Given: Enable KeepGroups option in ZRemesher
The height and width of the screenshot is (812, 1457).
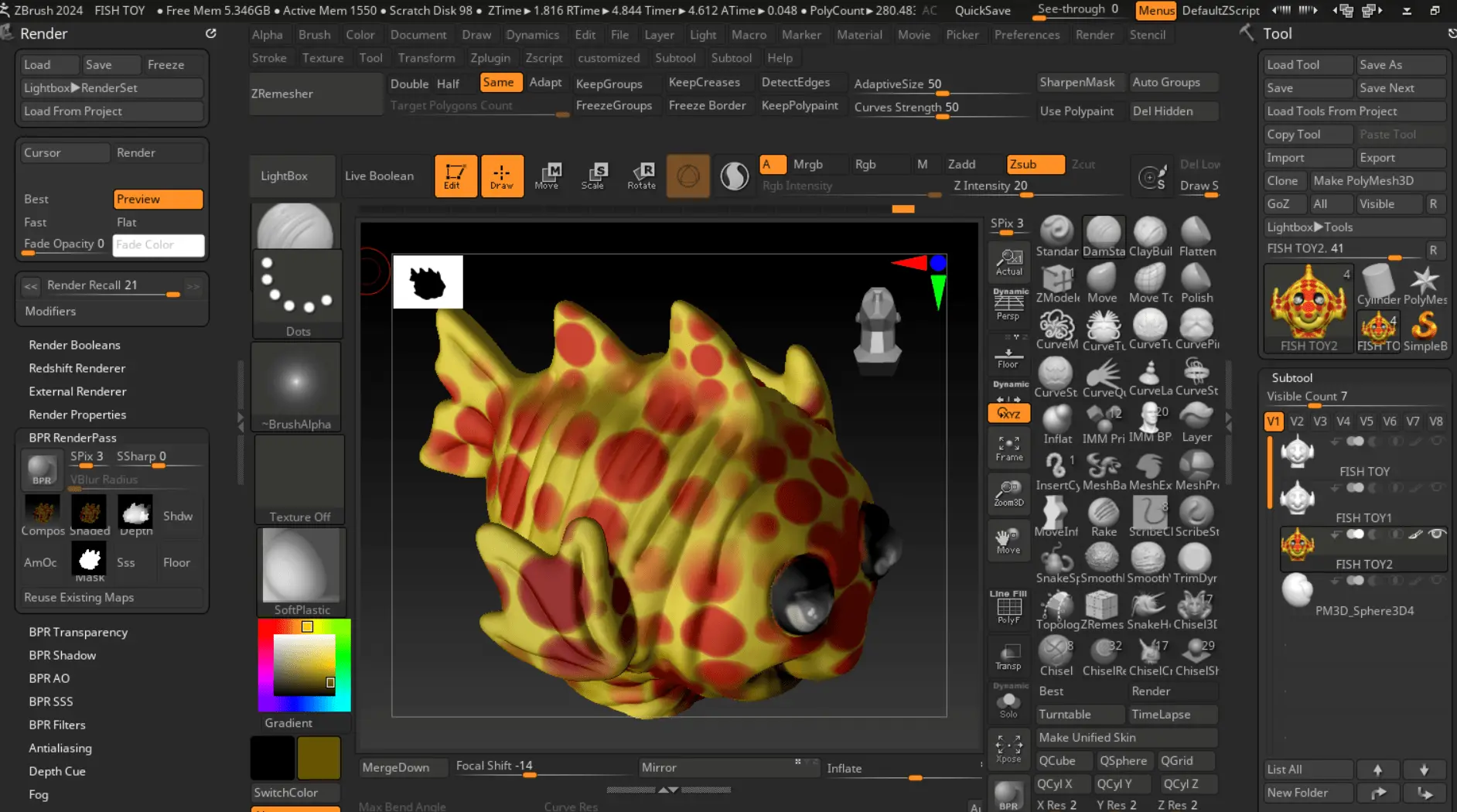Looking at the screenshot, I should (x=609, y=84).
